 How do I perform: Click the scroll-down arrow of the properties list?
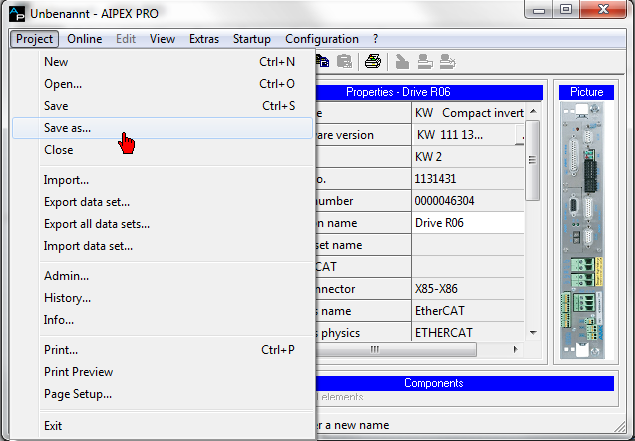[x=533, y=333]
